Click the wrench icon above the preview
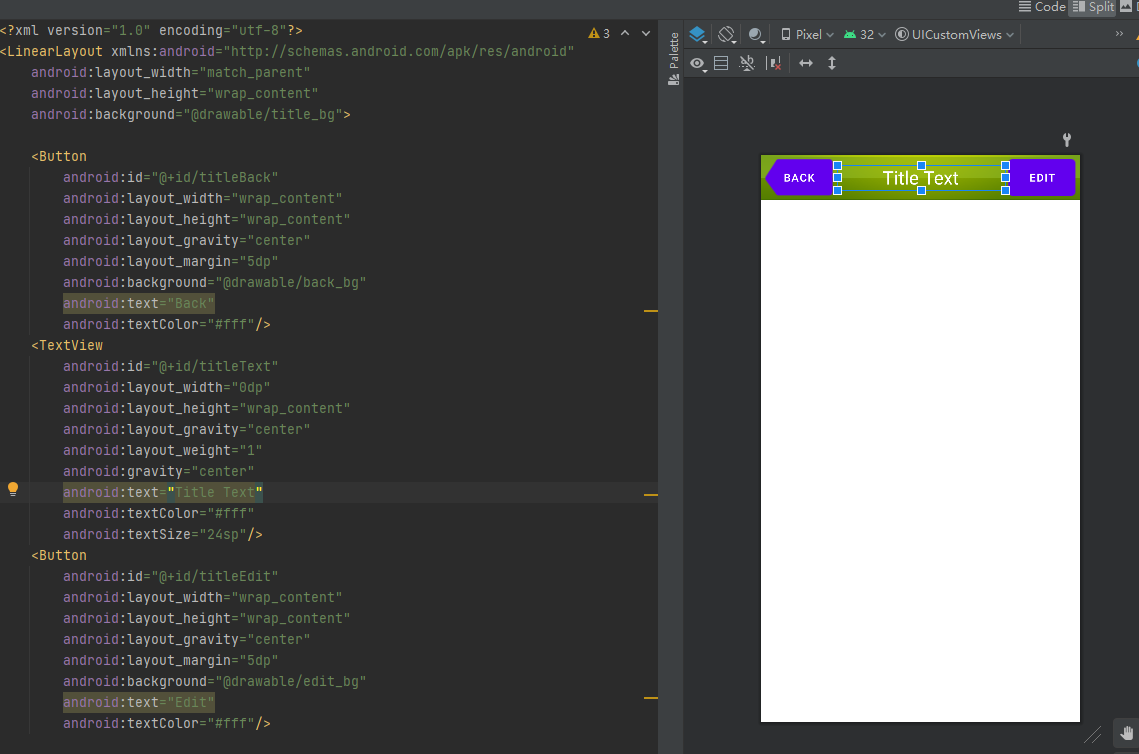Image resolution: width=1139 pixels, height=754 pixels. pyautogui.click(x=1066, y=139)
